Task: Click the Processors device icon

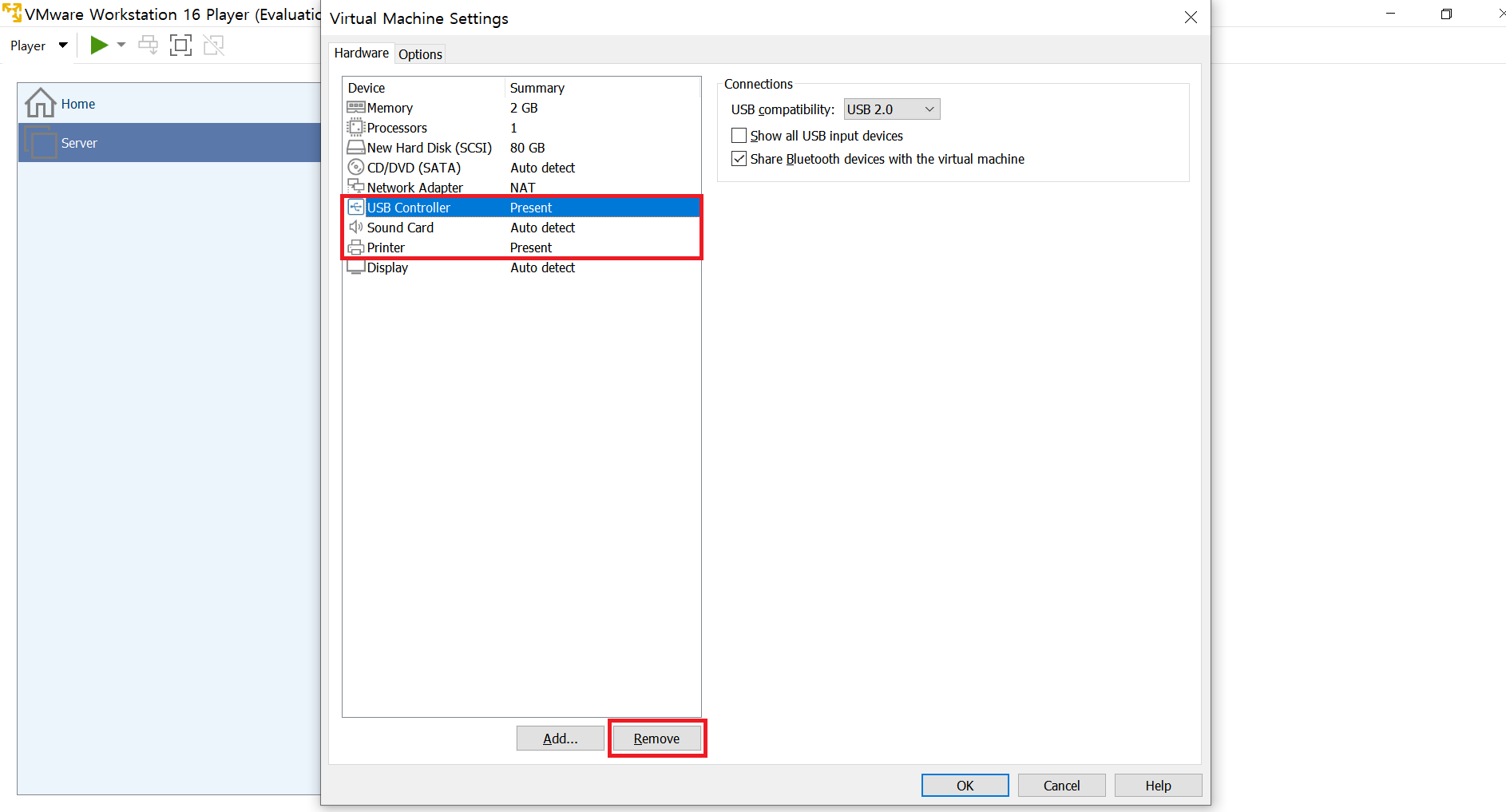Action: coord(356,127)
